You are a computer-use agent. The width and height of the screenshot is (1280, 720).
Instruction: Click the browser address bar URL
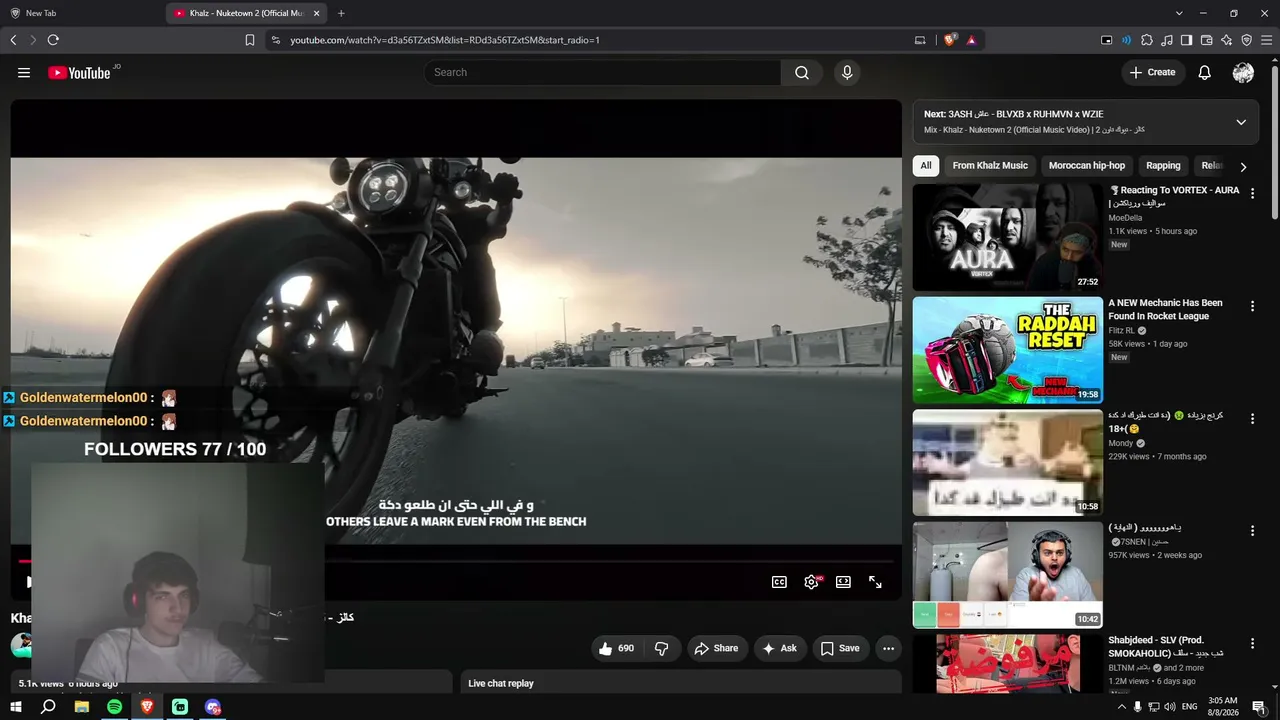[x=445, y=40]
